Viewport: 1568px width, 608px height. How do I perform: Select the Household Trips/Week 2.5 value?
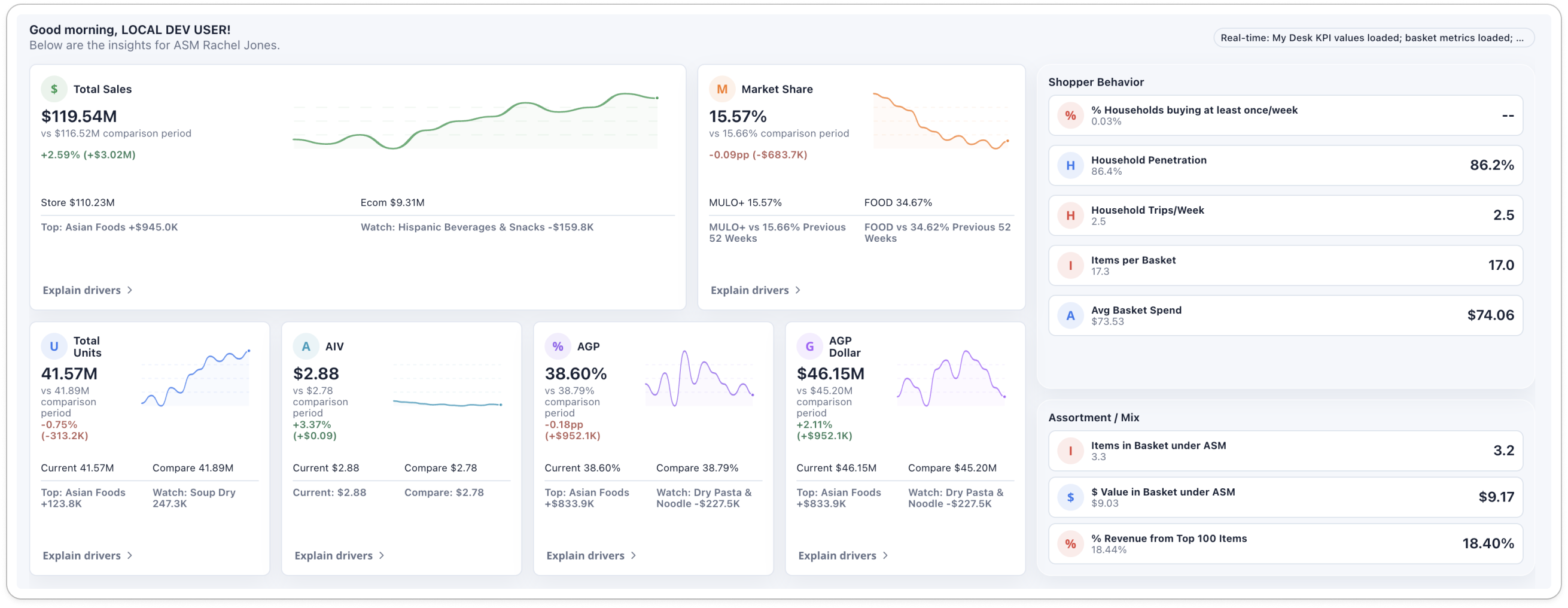1503,215
